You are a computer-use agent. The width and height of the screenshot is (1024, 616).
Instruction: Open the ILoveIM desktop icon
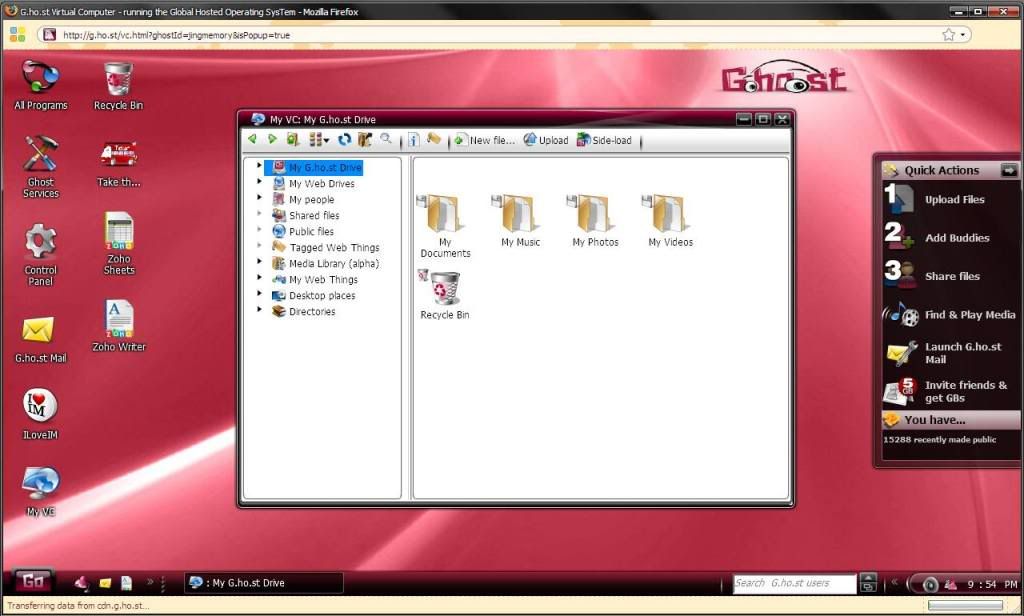tap(40, 414)
